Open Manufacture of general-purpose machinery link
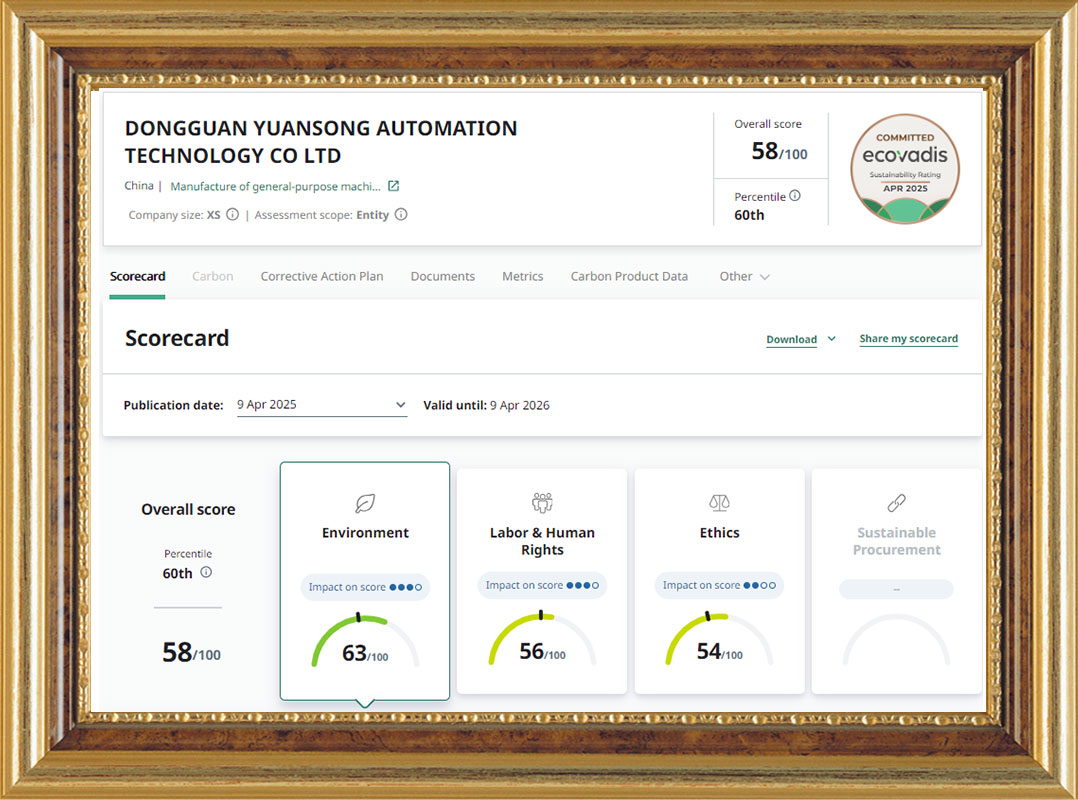This screenshot has height=800, width=1078. (x=275, y=186)
